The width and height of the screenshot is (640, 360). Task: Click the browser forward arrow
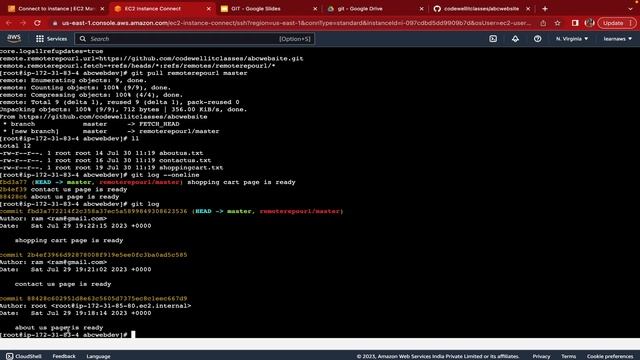(x=23, y=23)
